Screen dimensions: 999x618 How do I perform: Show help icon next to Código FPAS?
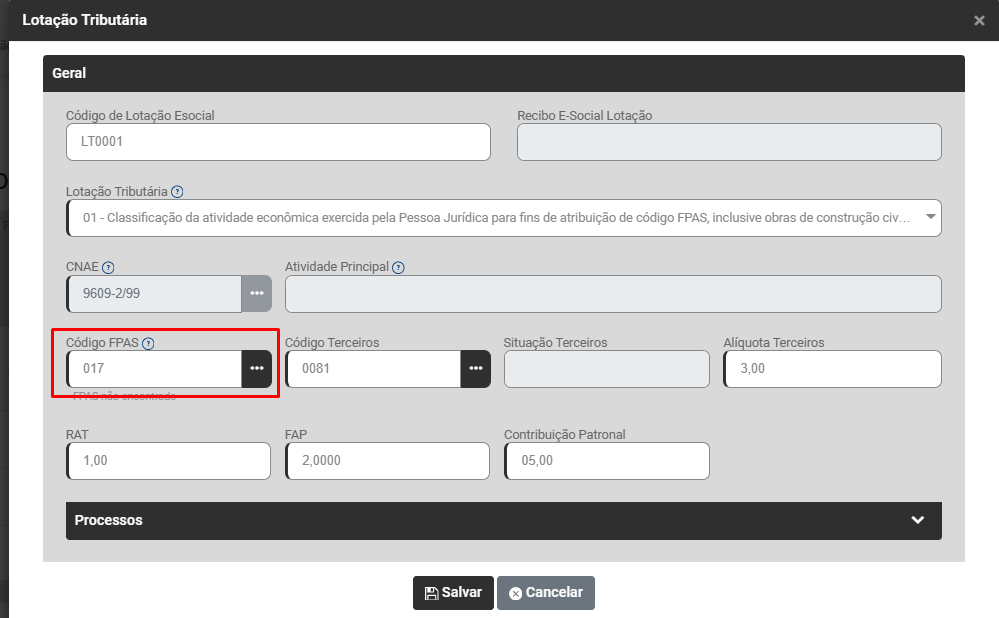(148, 343)
